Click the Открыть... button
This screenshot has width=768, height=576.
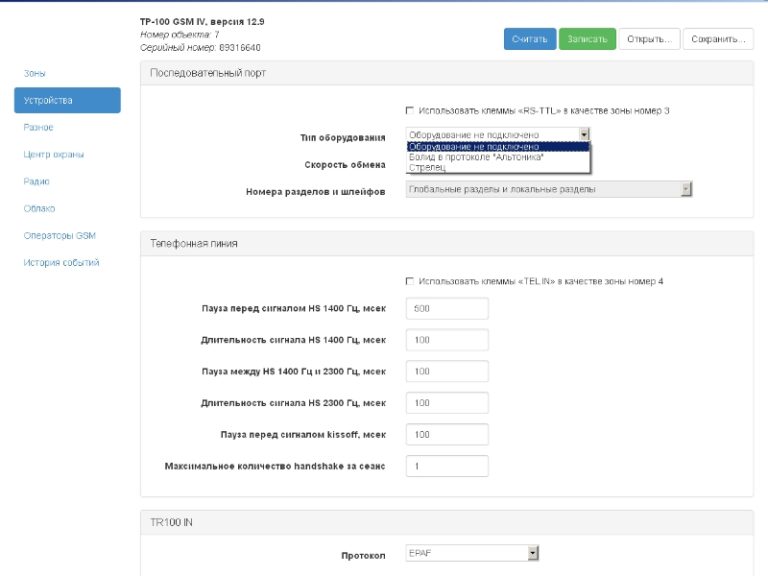click(649, 39)
